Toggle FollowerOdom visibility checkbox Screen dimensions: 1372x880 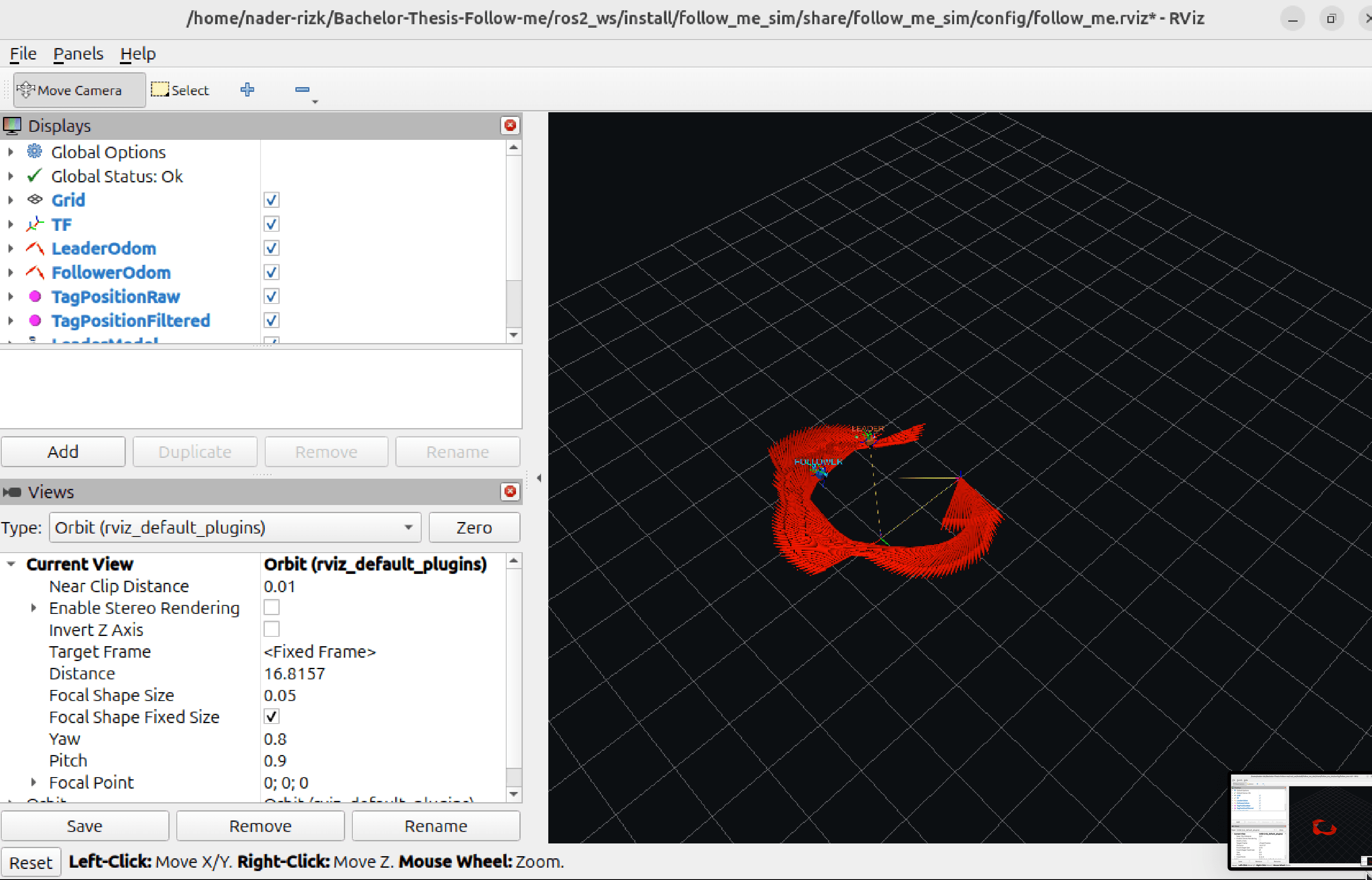coord(271,272)
